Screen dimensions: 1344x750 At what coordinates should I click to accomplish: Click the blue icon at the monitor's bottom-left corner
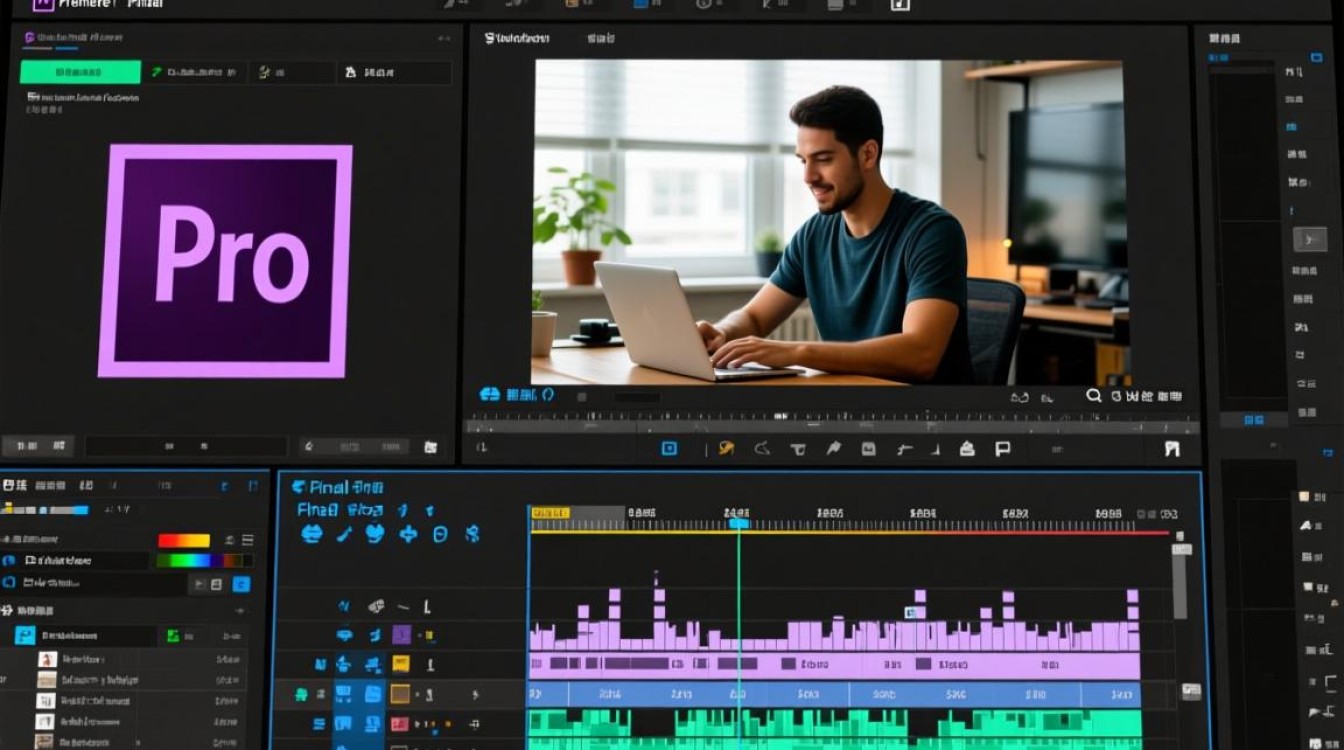[489, 395]
